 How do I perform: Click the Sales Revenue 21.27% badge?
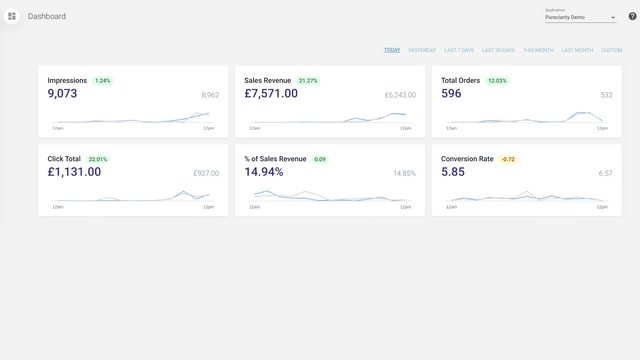click(x=308, y=81)
